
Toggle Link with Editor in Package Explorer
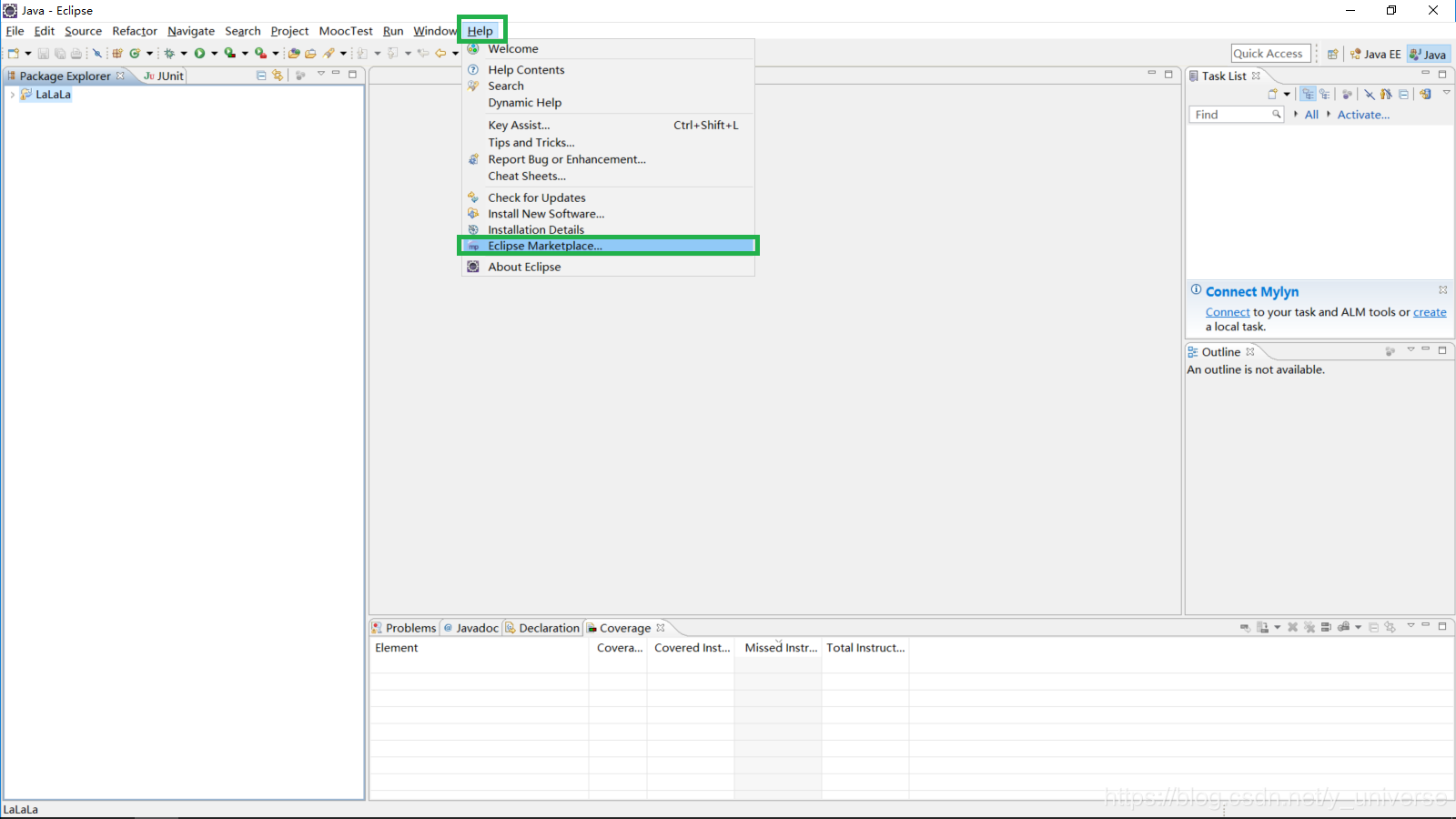coord(278,76)
